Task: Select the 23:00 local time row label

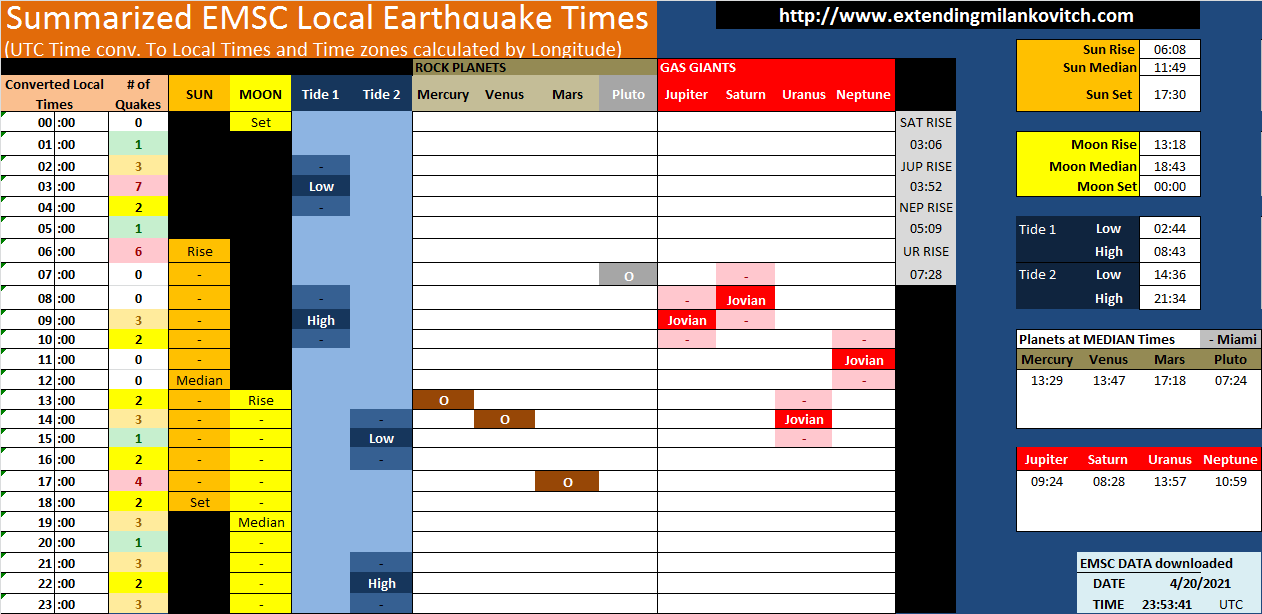Action: tap(54, 604)
